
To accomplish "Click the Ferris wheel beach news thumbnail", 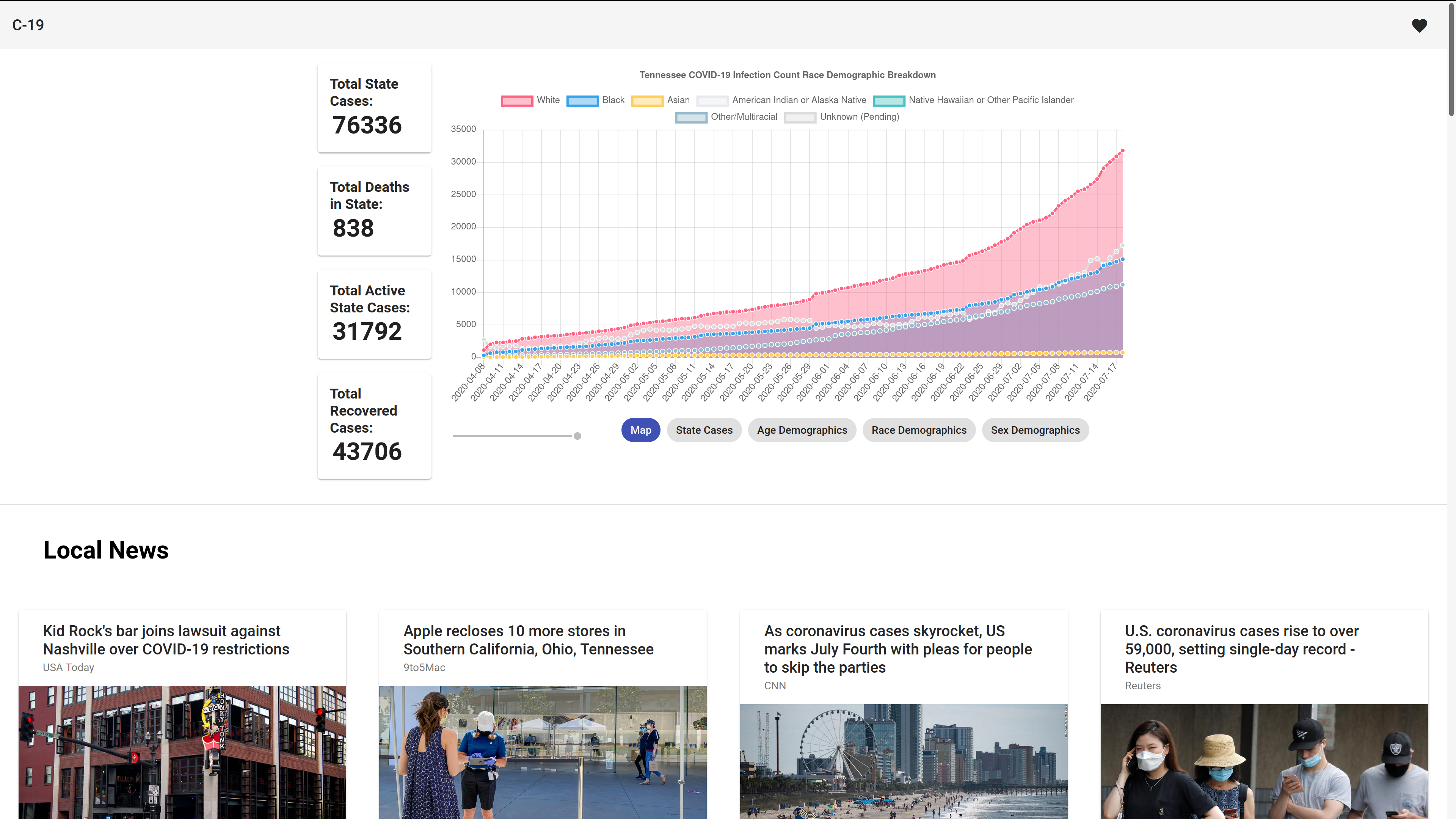I will tap(903, 761).
